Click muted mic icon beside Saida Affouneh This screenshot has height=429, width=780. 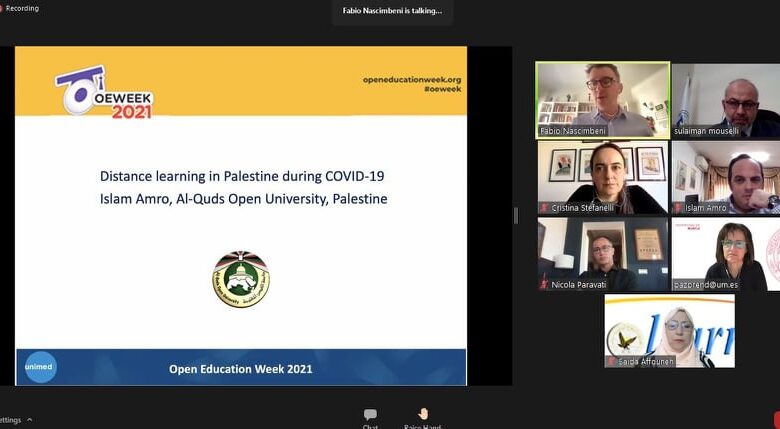(x=611, y=361)
